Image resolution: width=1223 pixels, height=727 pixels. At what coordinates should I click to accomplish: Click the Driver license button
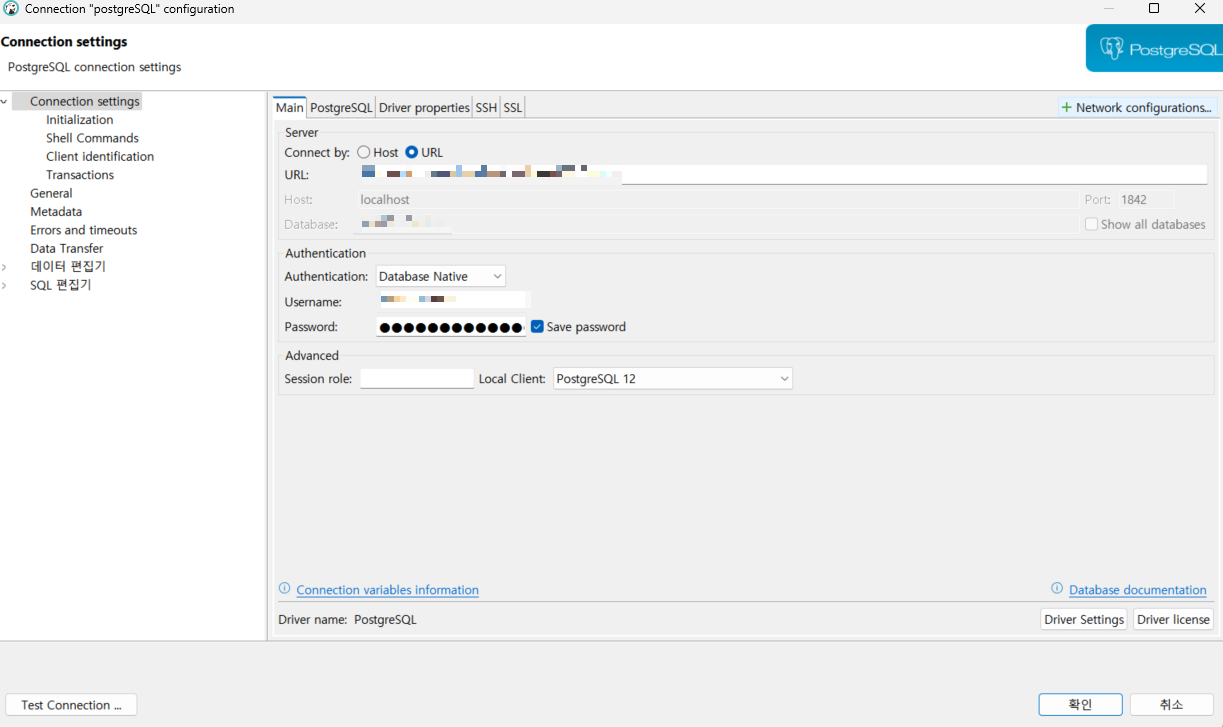1173,619
